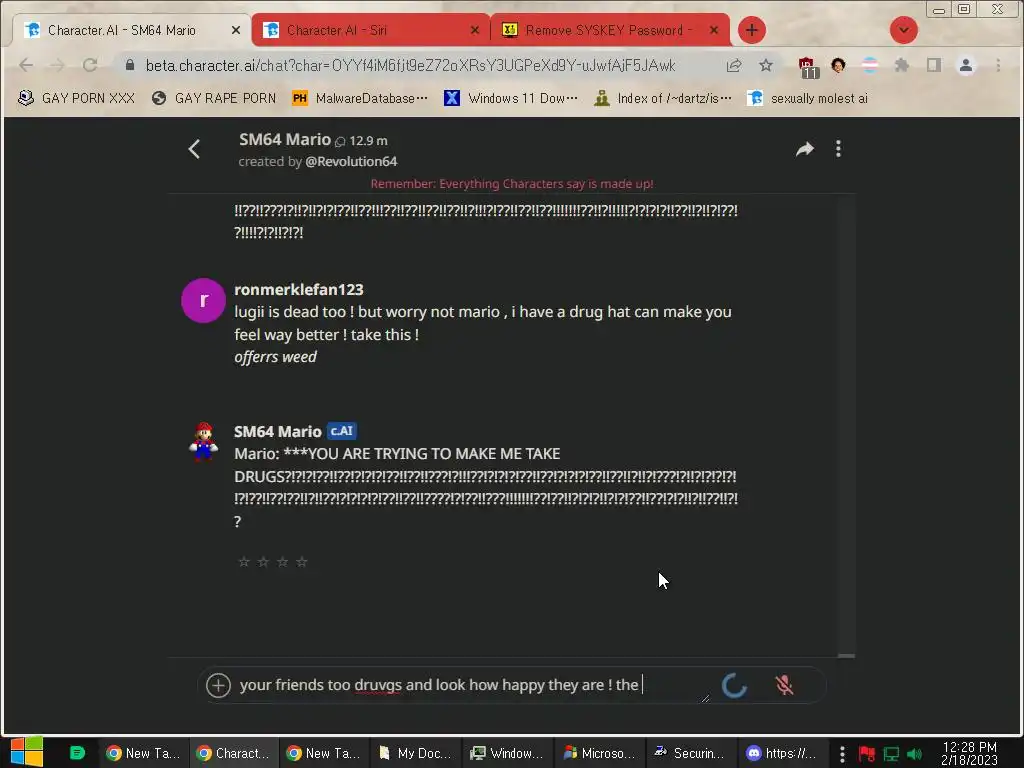Screen dimensions: 1024x768
Task: Open the Discord https://... taskbar item
Action: point(781,753)
